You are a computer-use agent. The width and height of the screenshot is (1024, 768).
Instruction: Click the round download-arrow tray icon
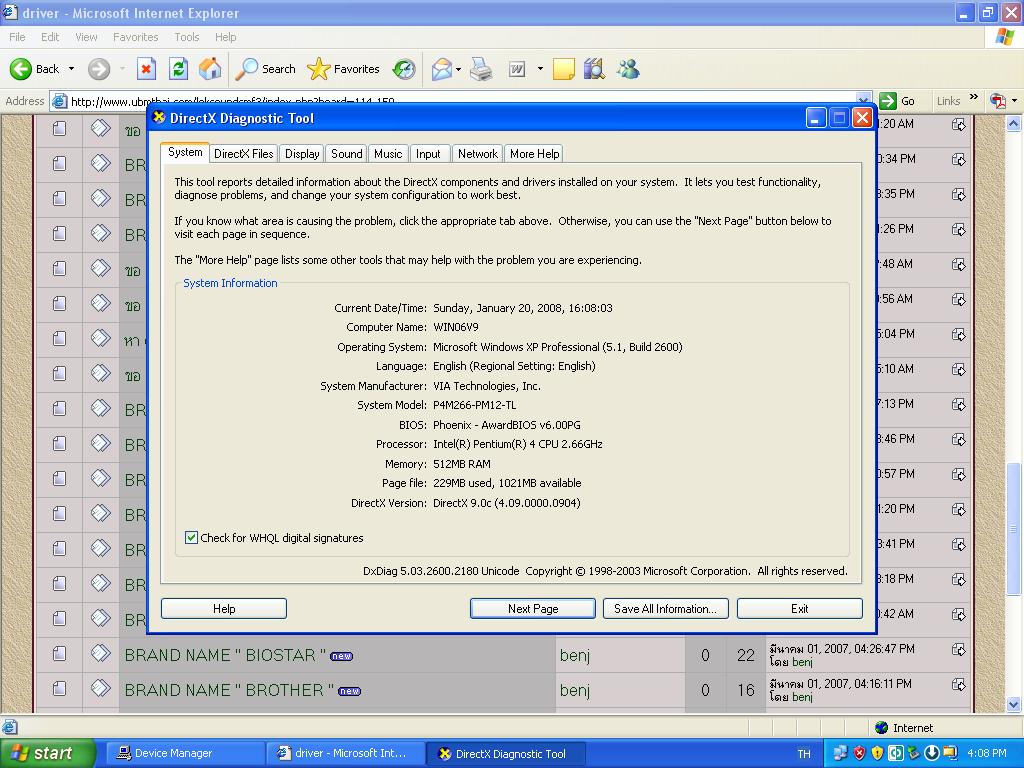[932, 753]
